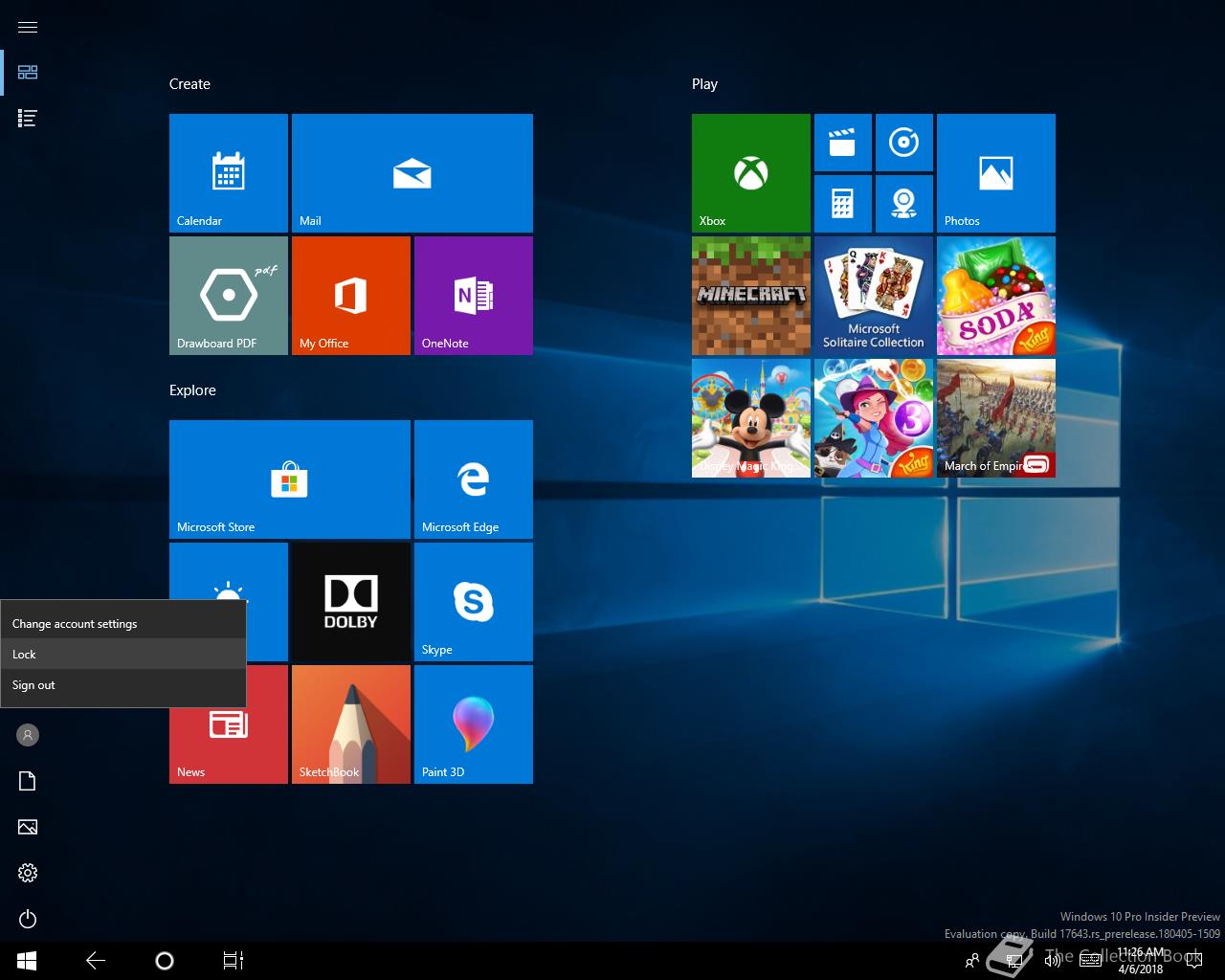Viewport: 1225px width, 980px height.
Task: Open Calculator small tile
Action: [843, 204]
